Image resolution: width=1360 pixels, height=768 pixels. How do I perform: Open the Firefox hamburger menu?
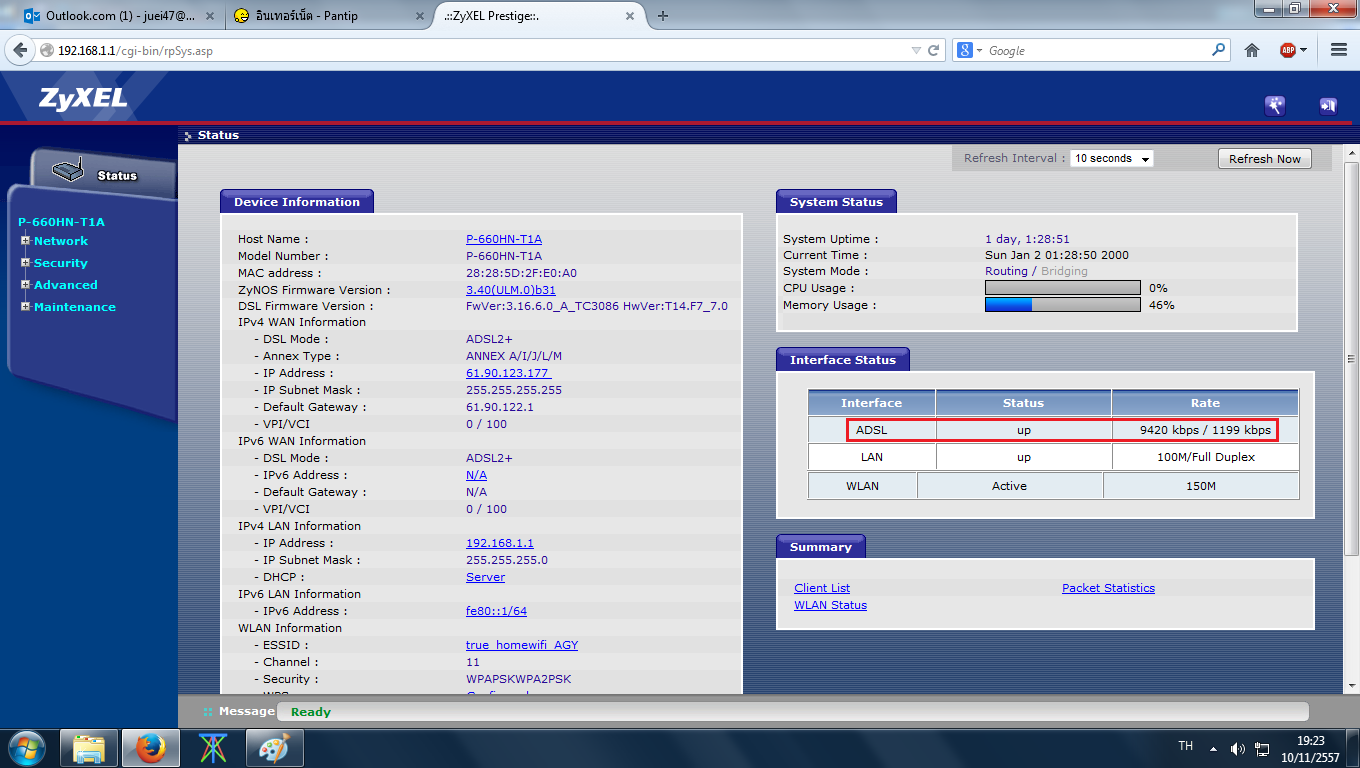click(x=1339, y=49)
